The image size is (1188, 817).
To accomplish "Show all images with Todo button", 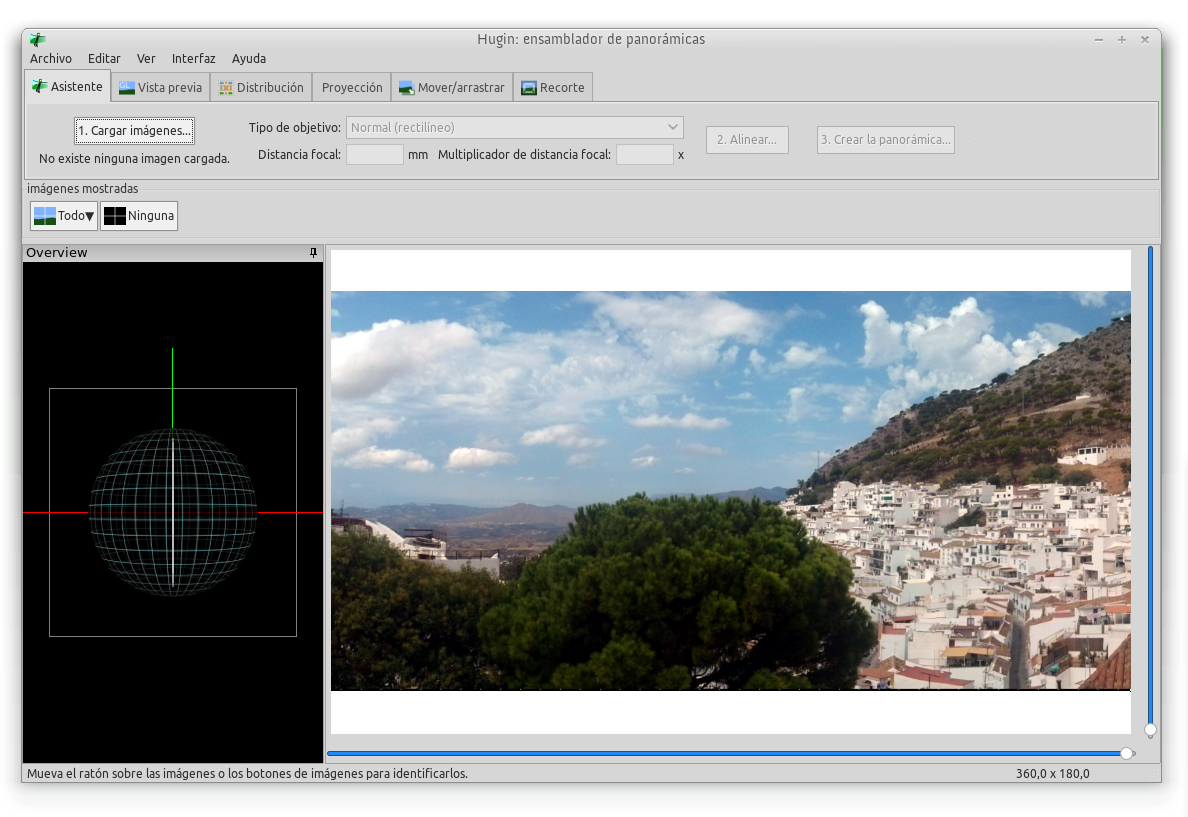I will tap(64, 216).
